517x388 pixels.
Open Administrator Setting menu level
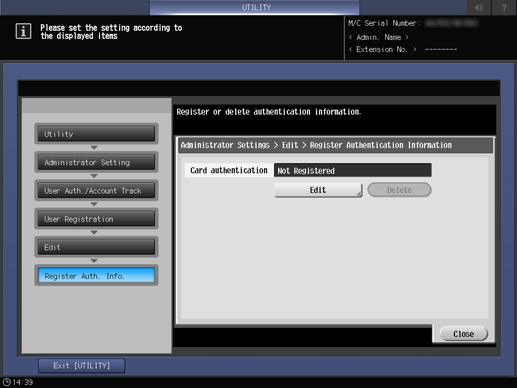(96, 162)
